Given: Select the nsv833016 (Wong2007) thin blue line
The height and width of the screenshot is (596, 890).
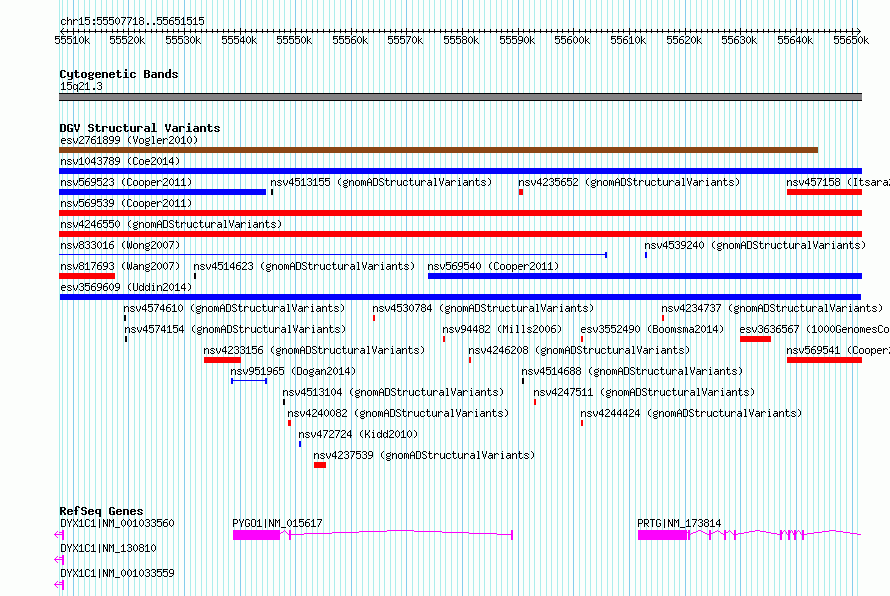Looking at the screenshot, I should coord(333,255).
